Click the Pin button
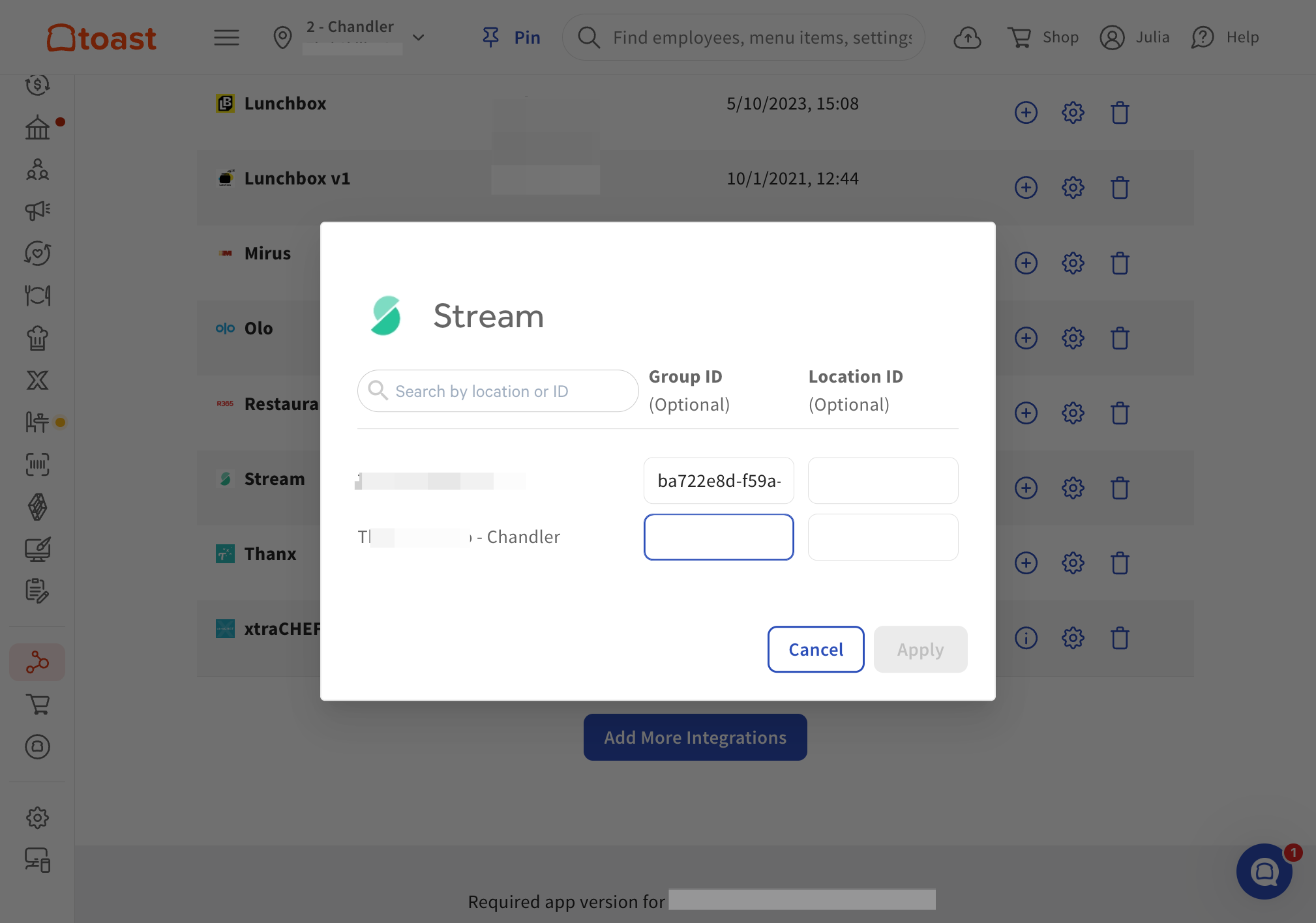1316x923 pixels. 511,38
